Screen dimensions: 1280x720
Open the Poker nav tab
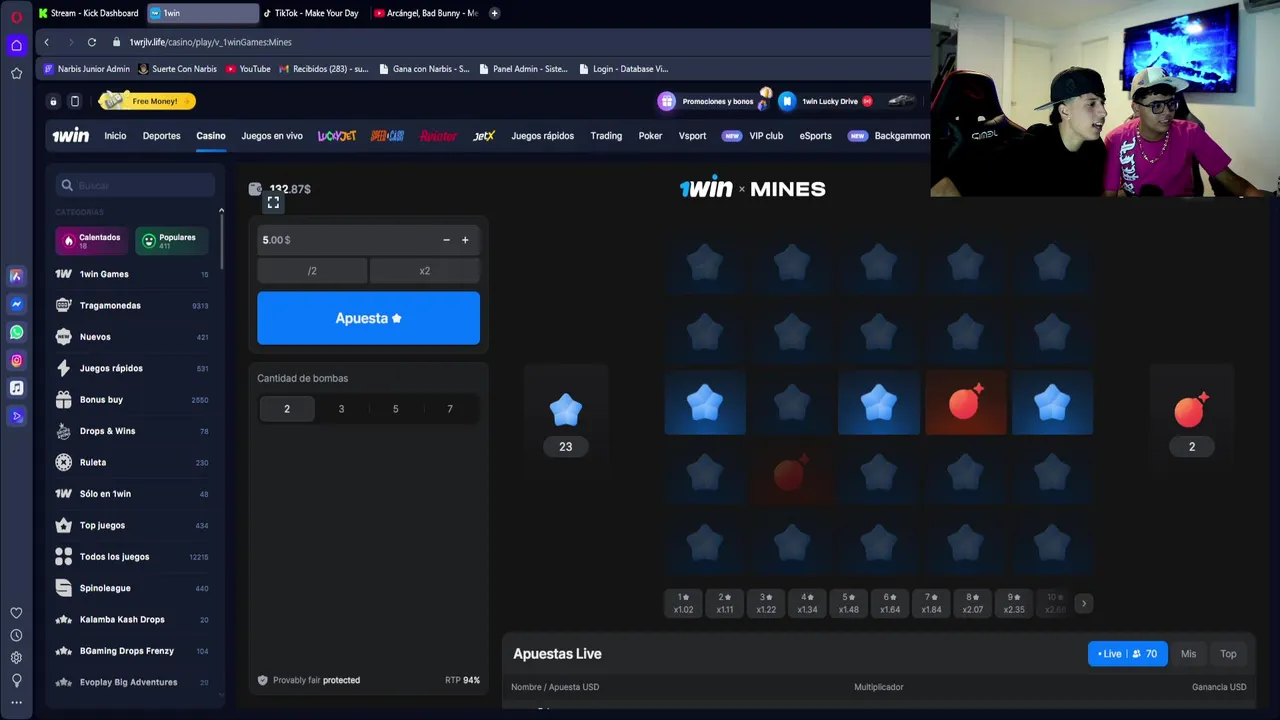[x=650, y=136]
